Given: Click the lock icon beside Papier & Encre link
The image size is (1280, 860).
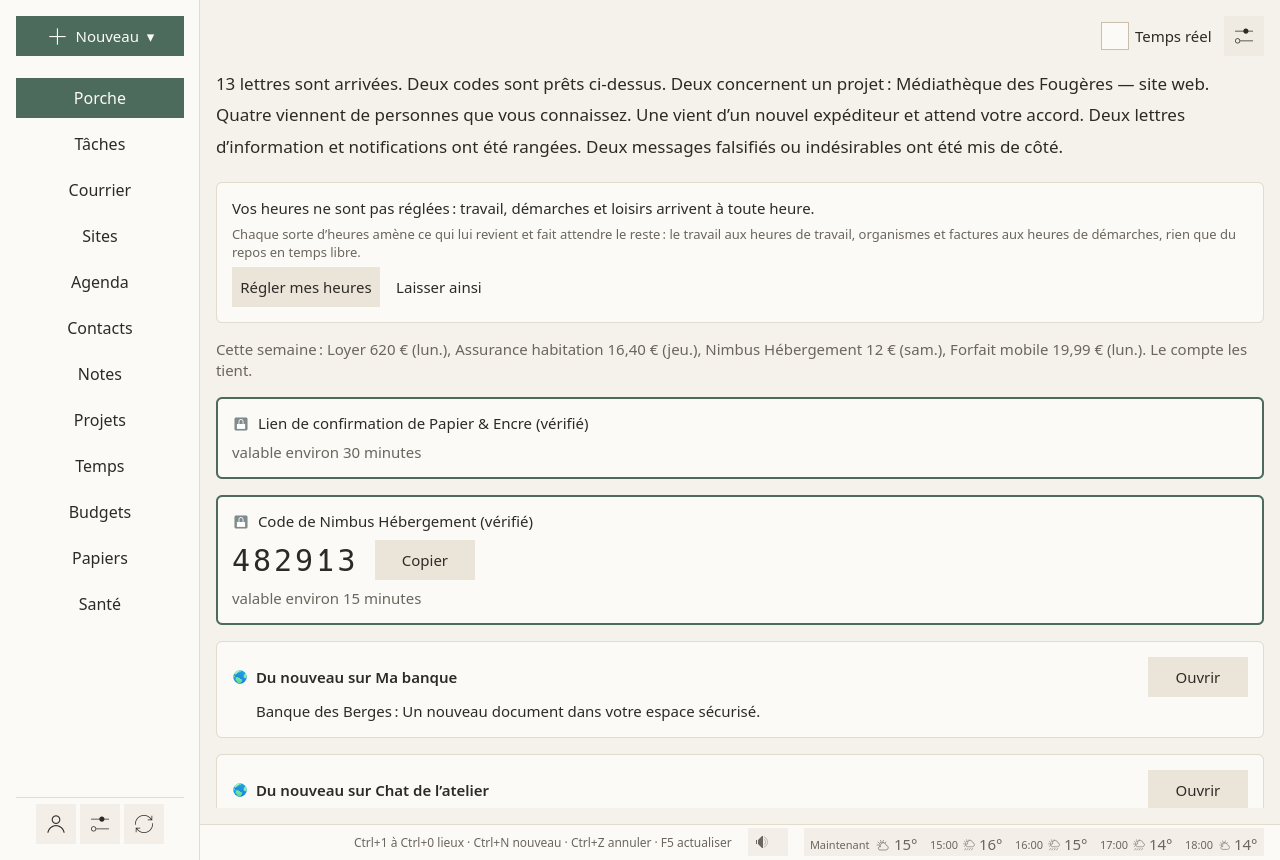Looking at the screenshot, I should point(241,424).
